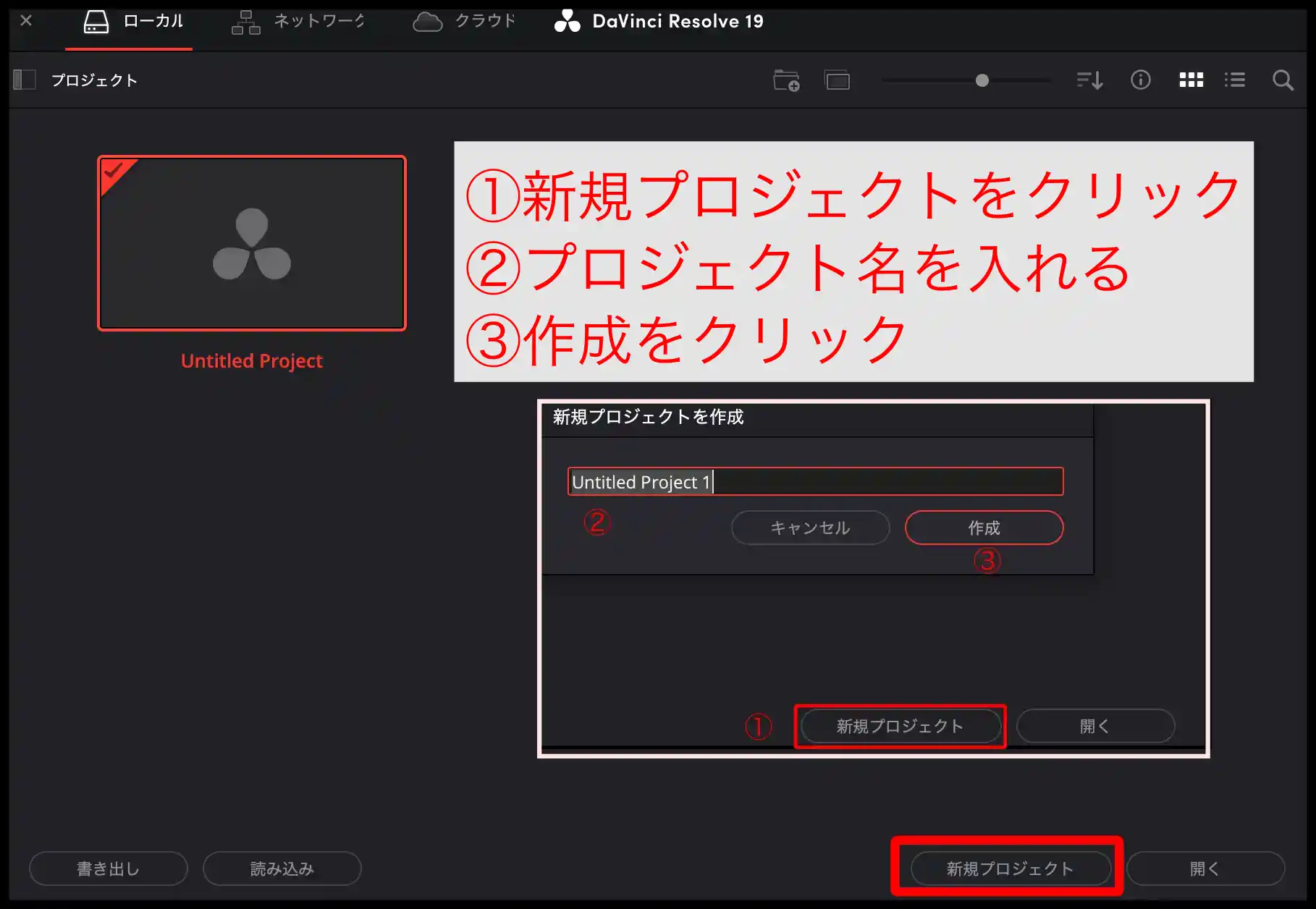Screen dimensions: 1316x909
Task: Toggle the sidebar panel icon beside プロジェクト
Action: tap(24, 80)
